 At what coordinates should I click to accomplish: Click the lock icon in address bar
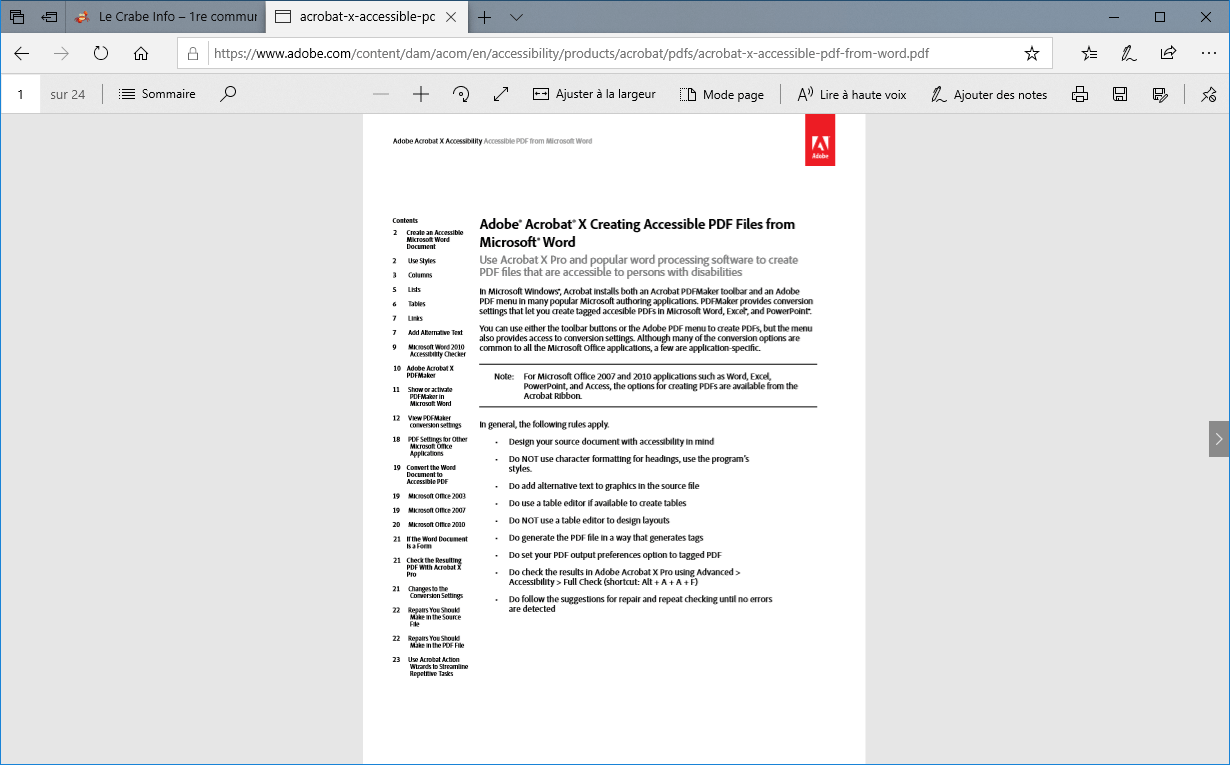(x=194, y=53)
